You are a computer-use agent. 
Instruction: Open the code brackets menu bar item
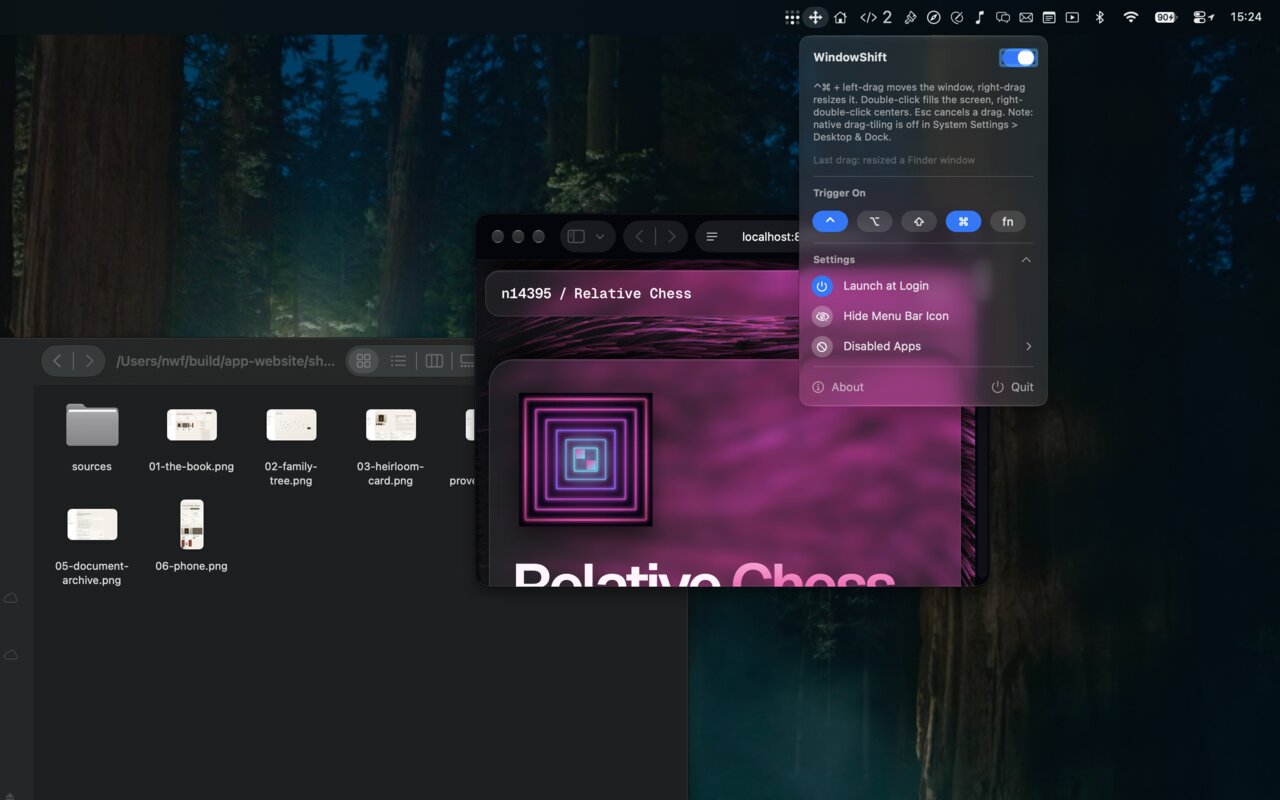pyautogui.click(x=876, y=17)
